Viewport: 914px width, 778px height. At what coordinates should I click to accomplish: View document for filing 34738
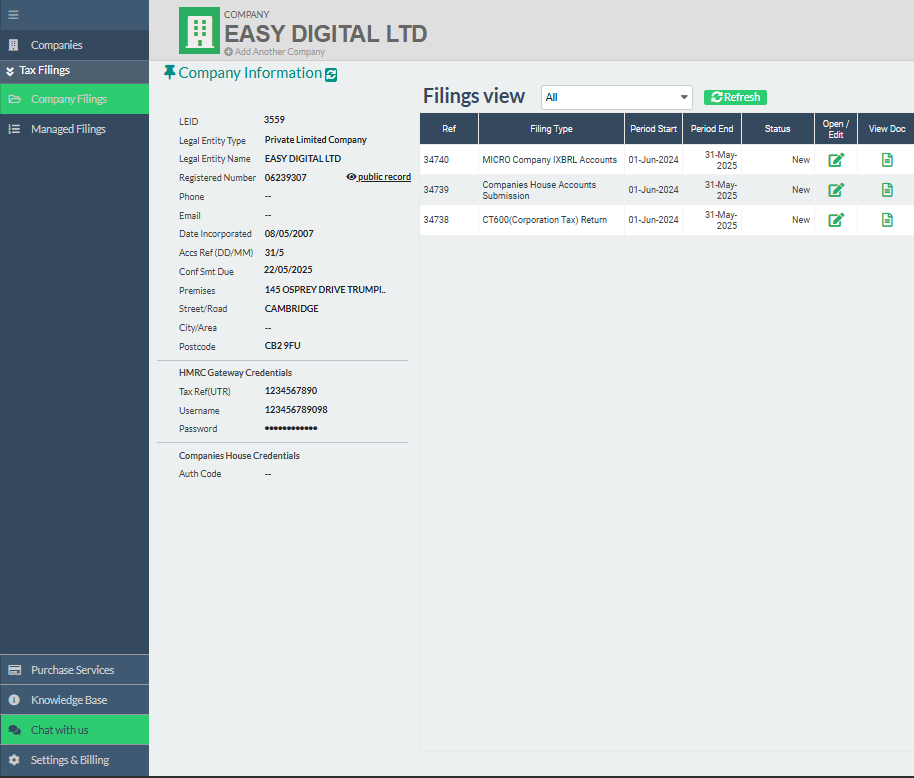point(887,220)
